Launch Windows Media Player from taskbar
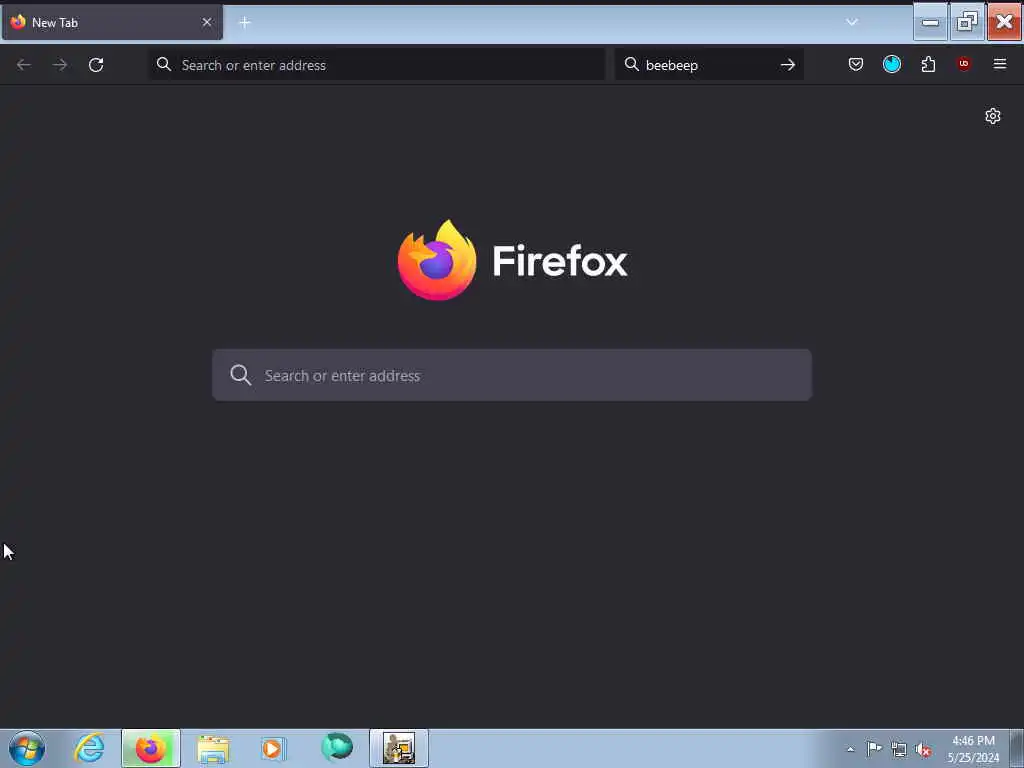Screen dimensions: 1024x768 [273, 748]
